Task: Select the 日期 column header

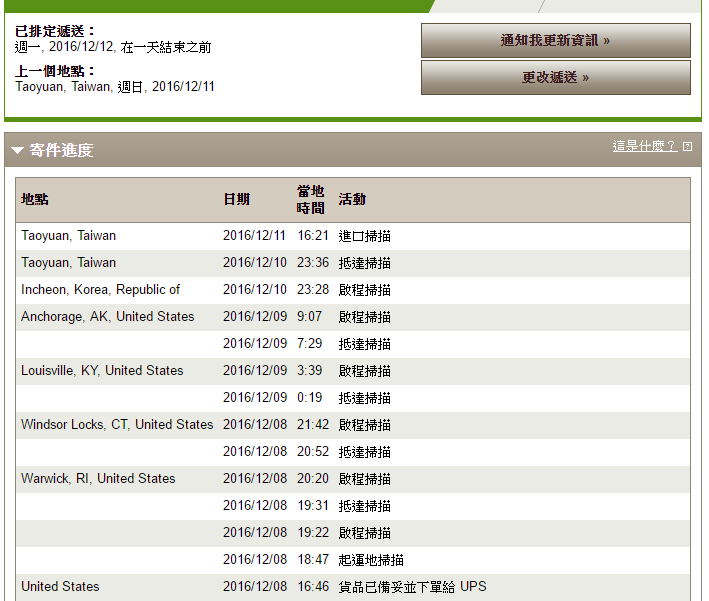Action: 236,199
